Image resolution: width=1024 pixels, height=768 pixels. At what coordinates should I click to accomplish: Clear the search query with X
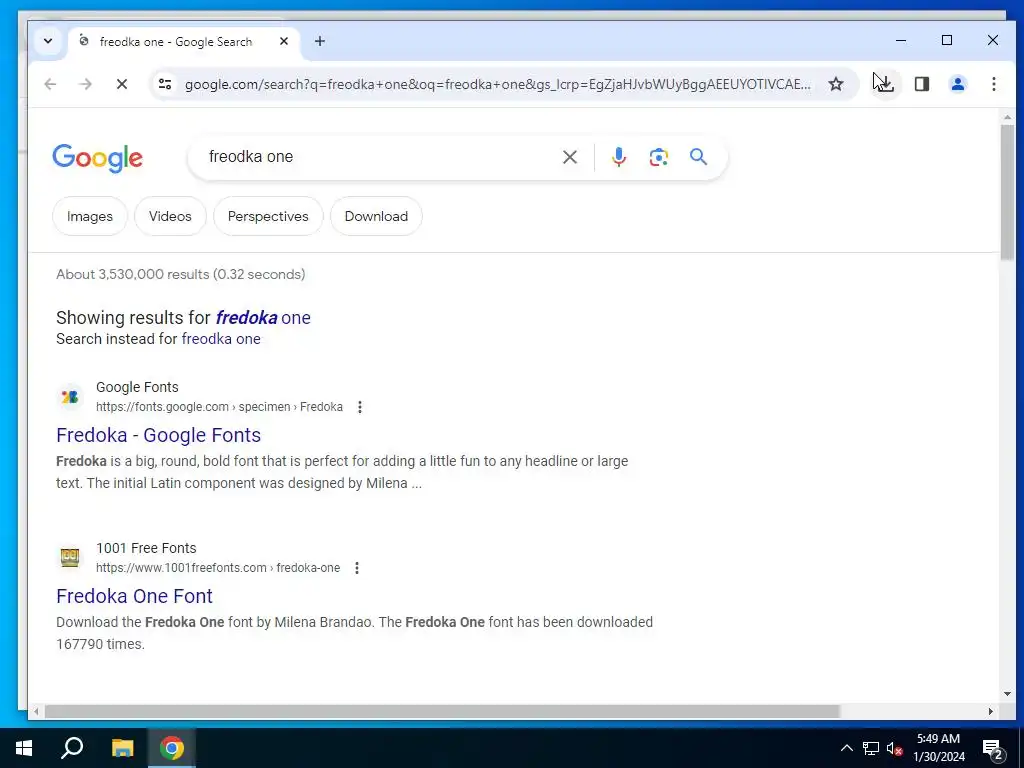[569, 157]
